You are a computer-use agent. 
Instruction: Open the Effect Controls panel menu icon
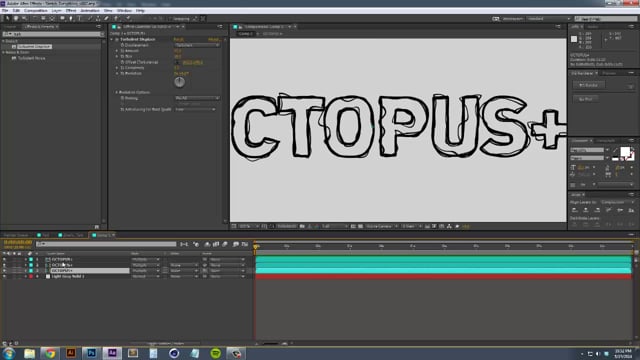(x=220, y=27)
